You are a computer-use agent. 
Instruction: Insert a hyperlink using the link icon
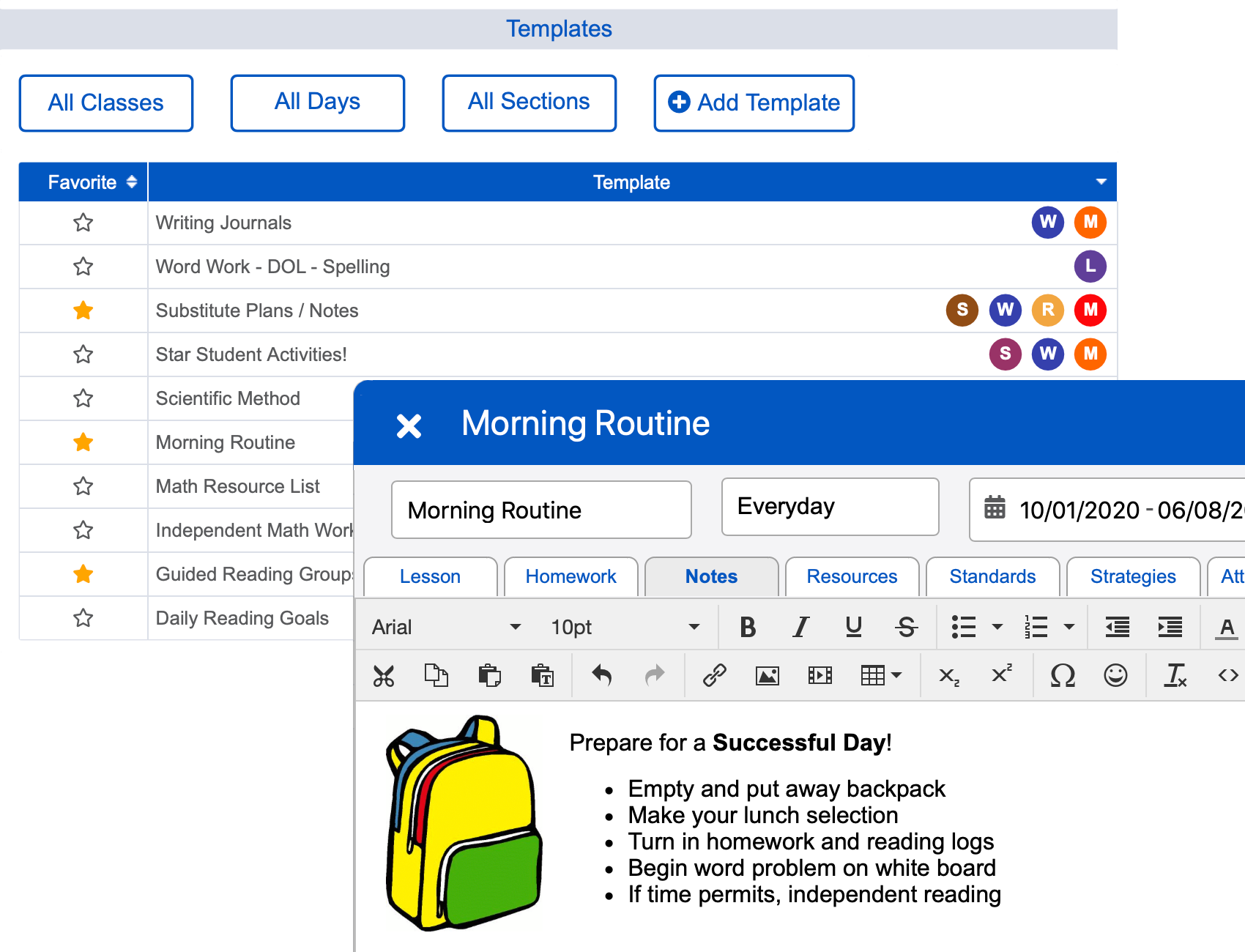pyautogui.click(x=714, y=675)
